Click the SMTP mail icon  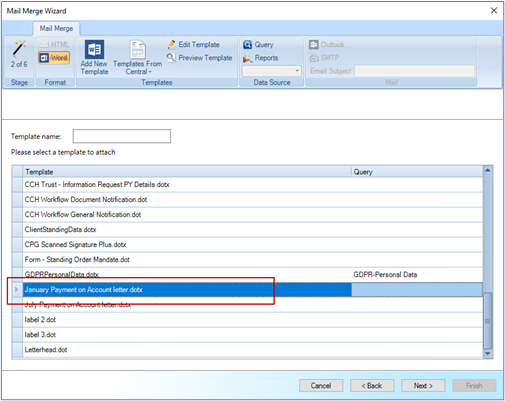click(x=314, y=58)
